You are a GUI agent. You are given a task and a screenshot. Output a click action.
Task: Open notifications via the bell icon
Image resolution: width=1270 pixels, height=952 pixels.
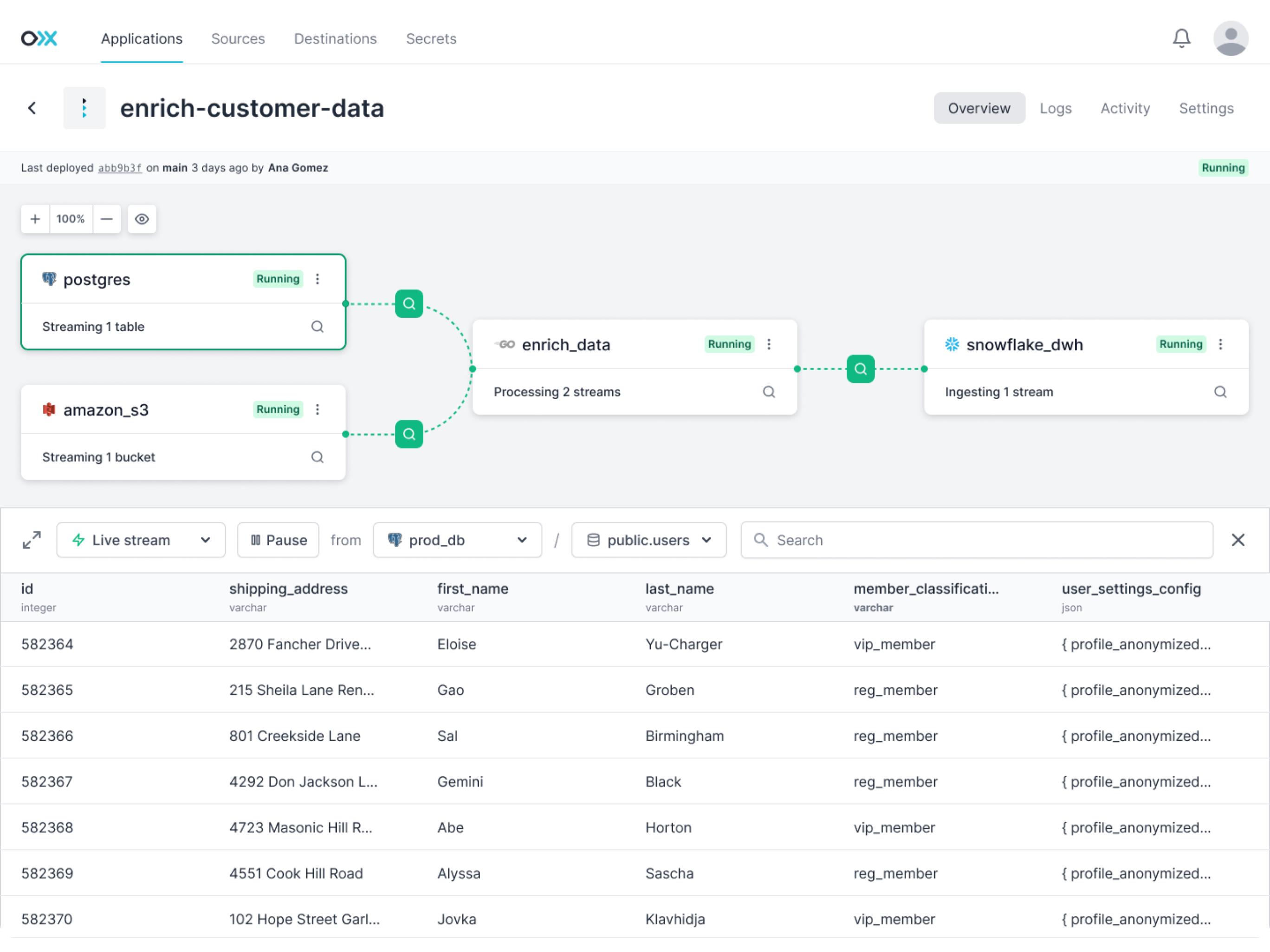(1180, 38)
